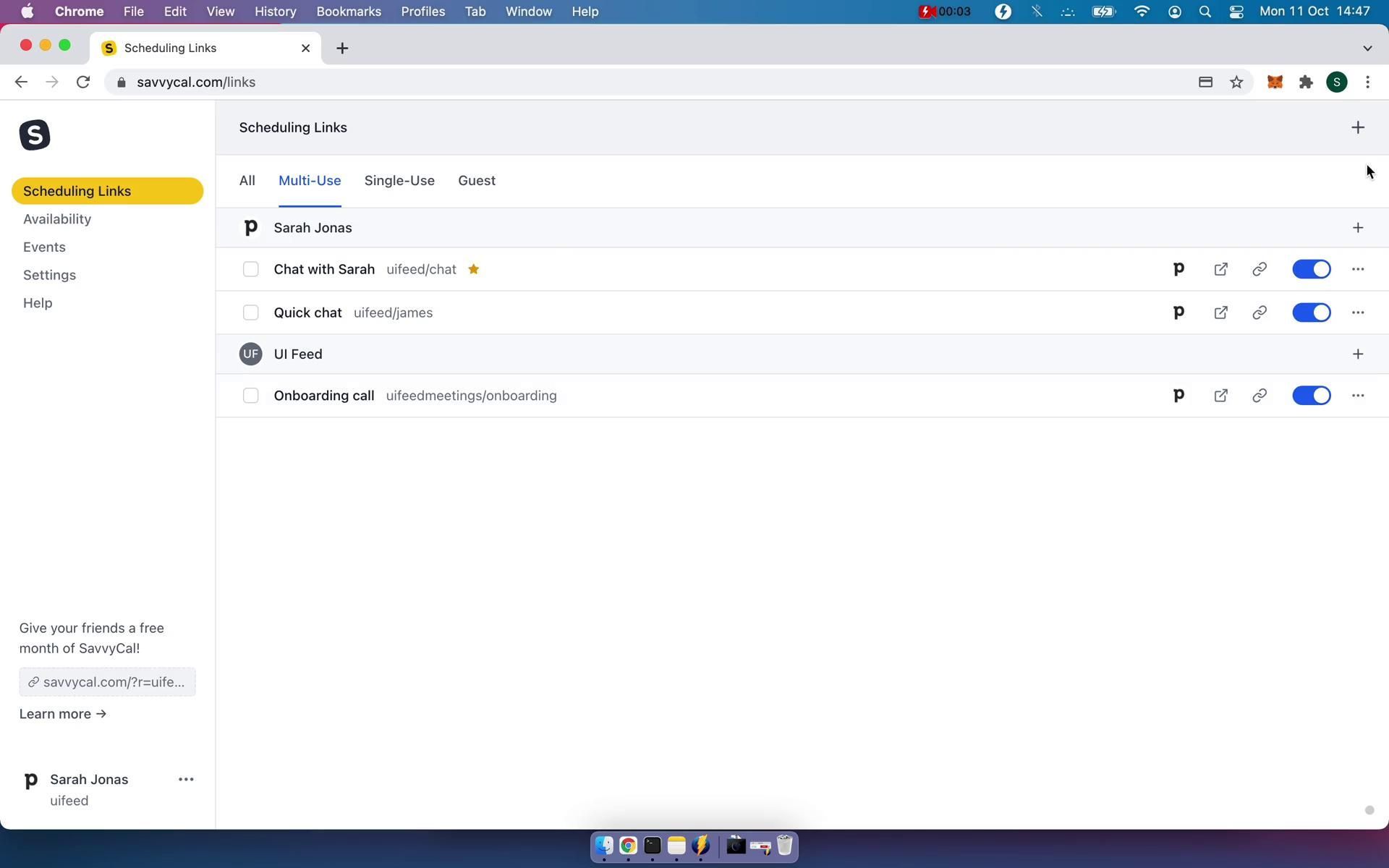The height and width of the screenshot is (868, 1389).
Task: Open the more actions menu on Quick chat row
Action: click(1358, 312)
